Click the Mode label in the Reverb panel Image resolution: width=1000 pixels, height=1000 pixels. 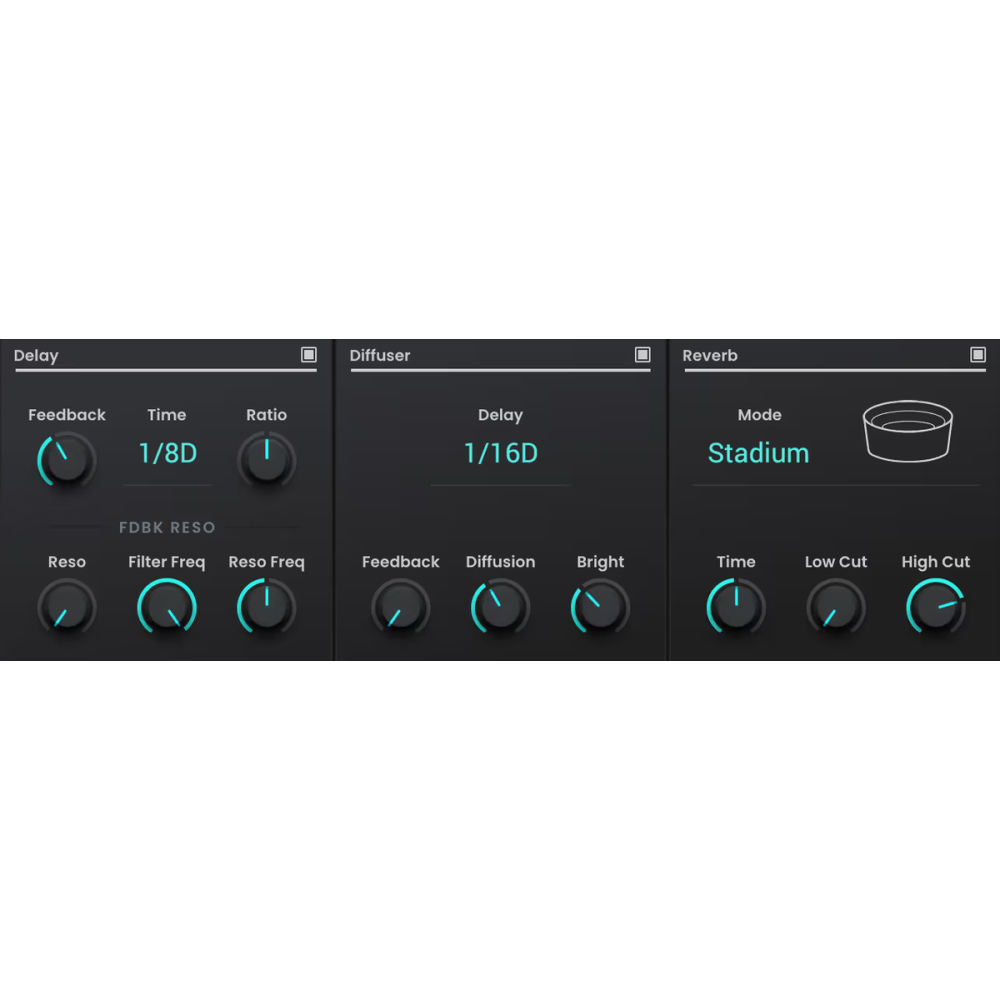click(760, 415)
